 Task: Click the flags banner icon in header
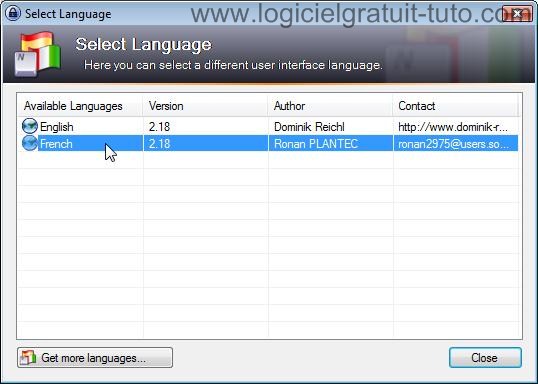(x=38, y=54)
